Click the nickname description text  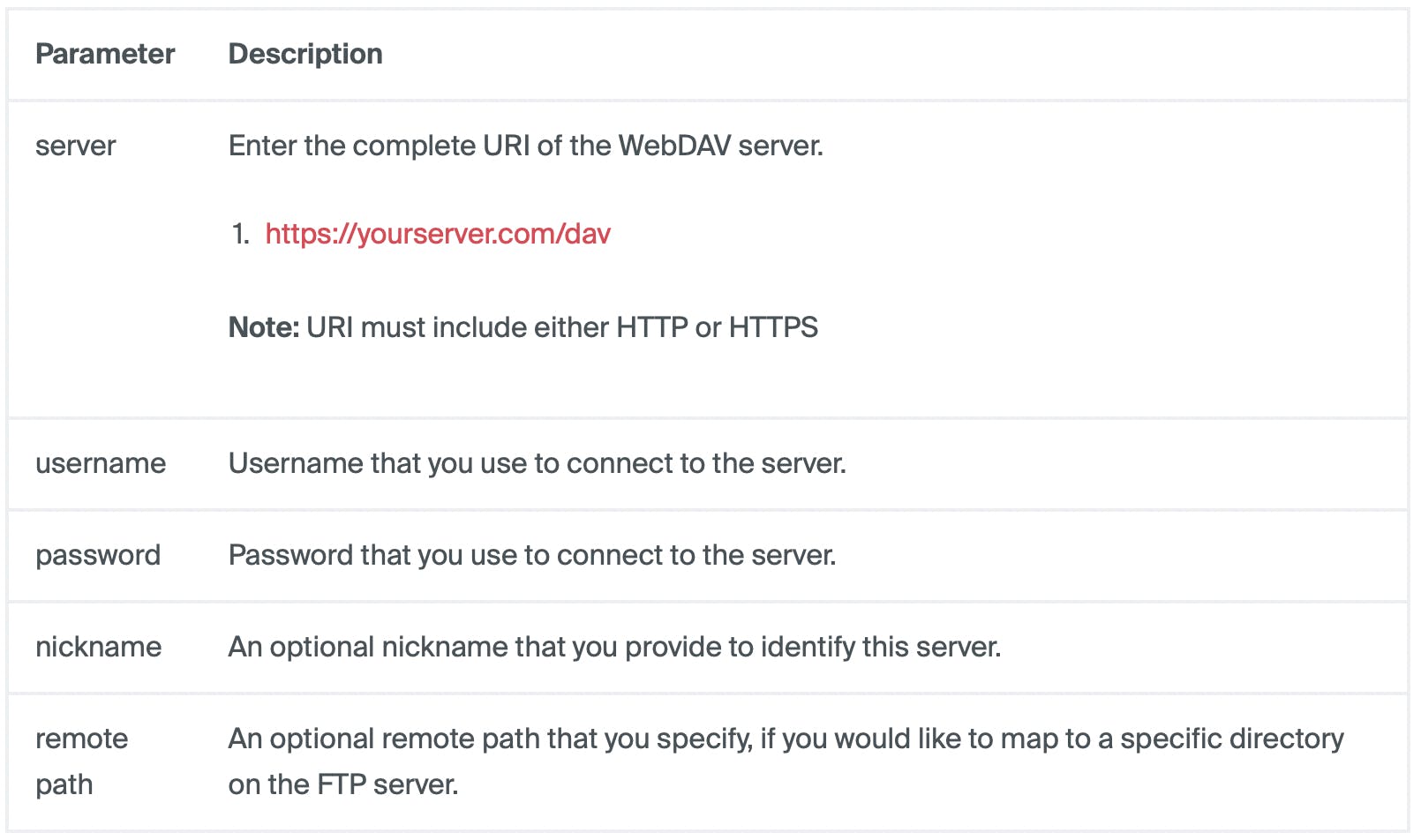(615, 647)
